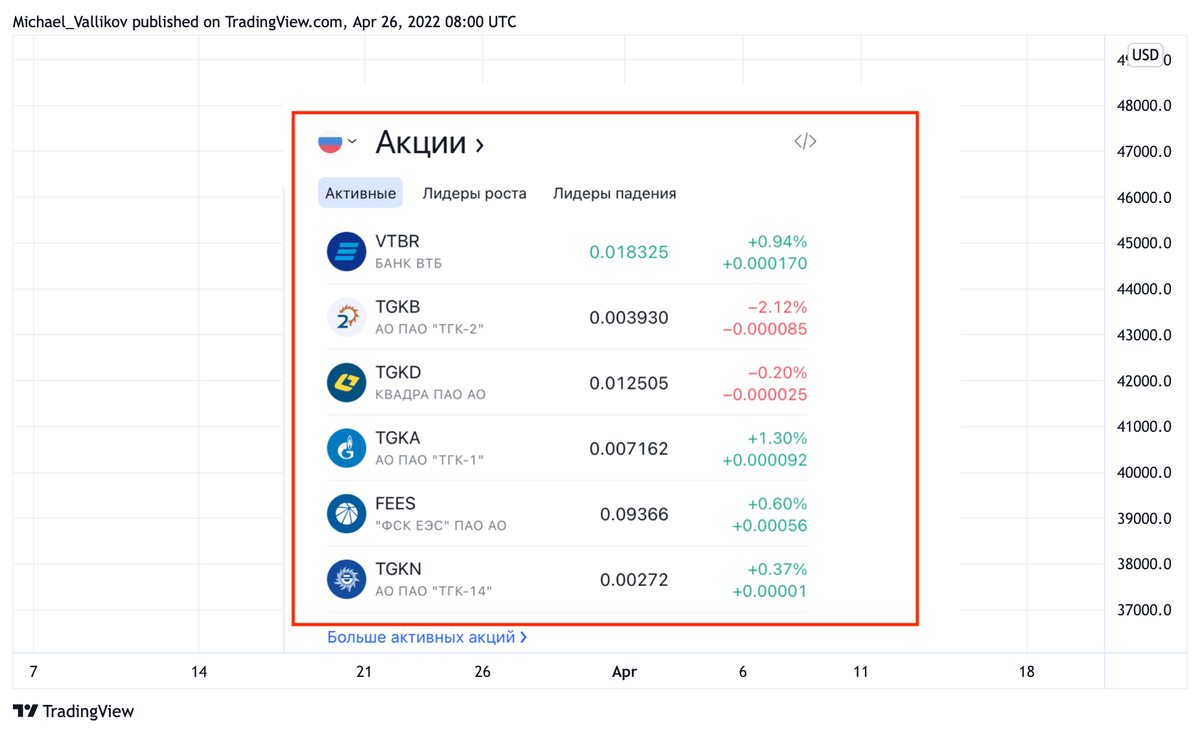Click the TGKD Квадра logo icon
This screenshot has height=734, width=1200.
coord(346,382)
